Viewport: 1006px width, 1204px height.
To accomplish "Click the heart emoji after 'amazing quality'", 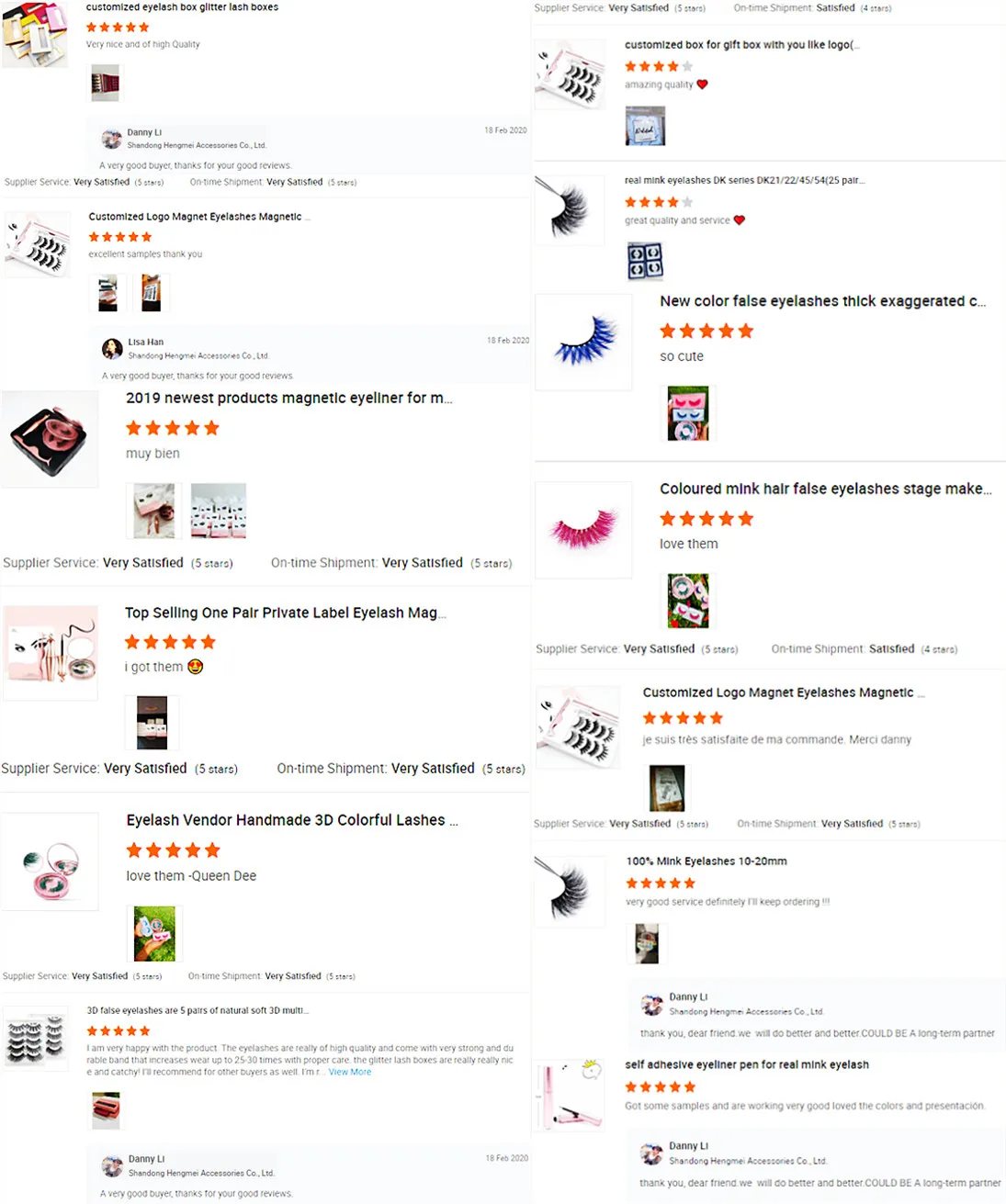I will [702, 84].
